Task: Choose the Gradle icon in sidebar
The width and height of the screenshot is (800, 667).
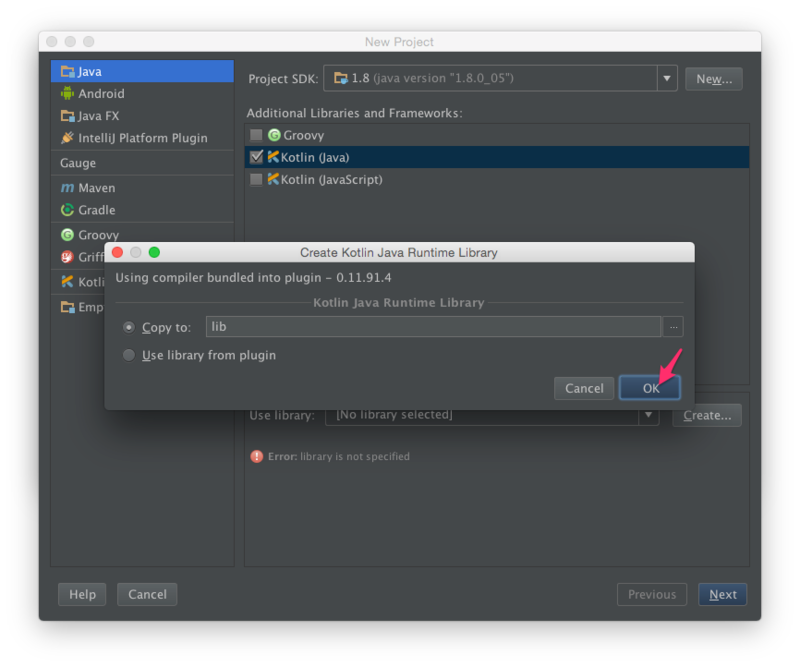Action: tap(67, 210)
